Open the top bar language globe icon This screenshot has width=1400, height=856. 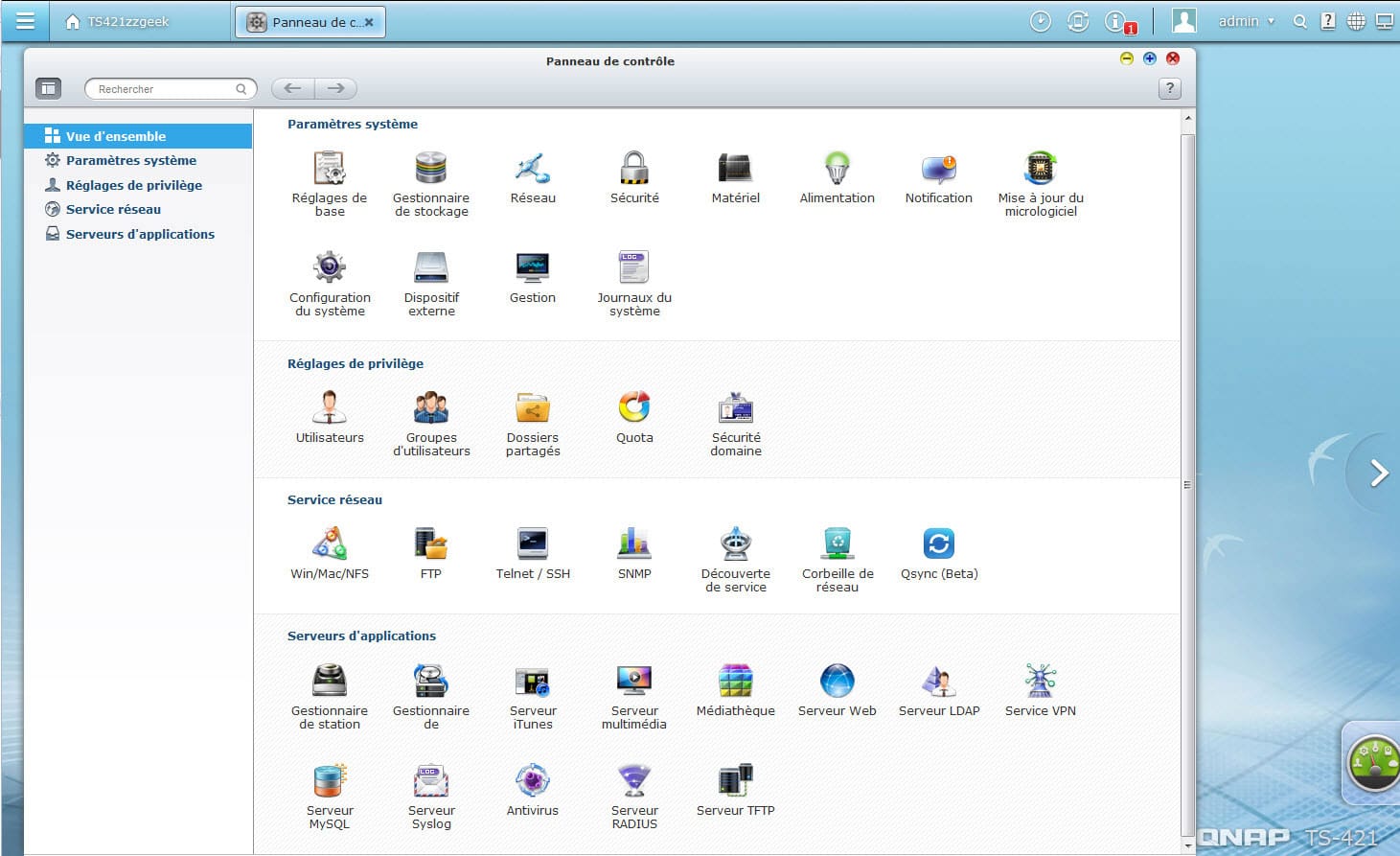(1356, 21)
